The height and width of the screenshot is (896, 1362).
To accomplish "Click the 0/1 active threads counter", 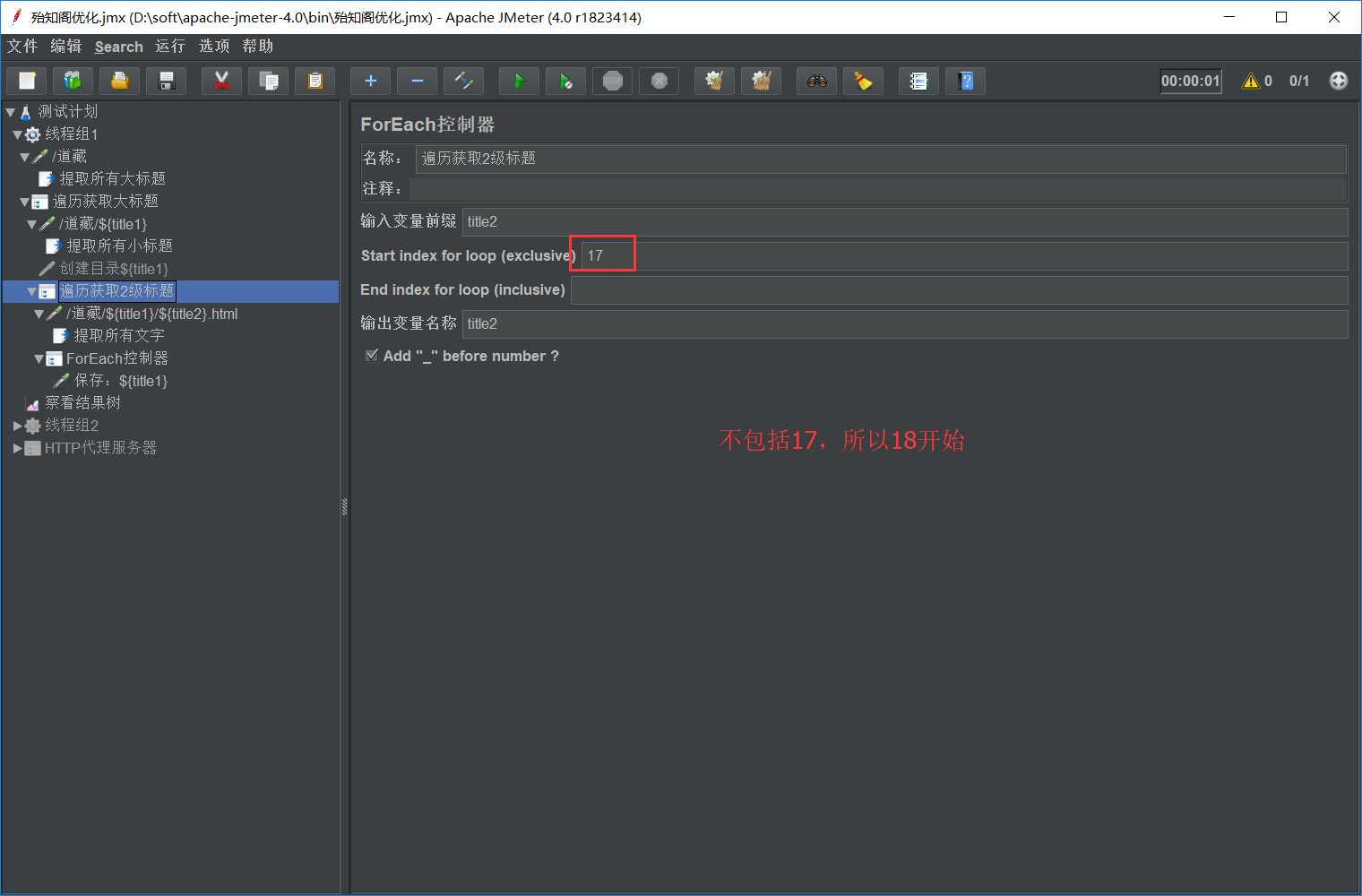I will pos(1299,81).
